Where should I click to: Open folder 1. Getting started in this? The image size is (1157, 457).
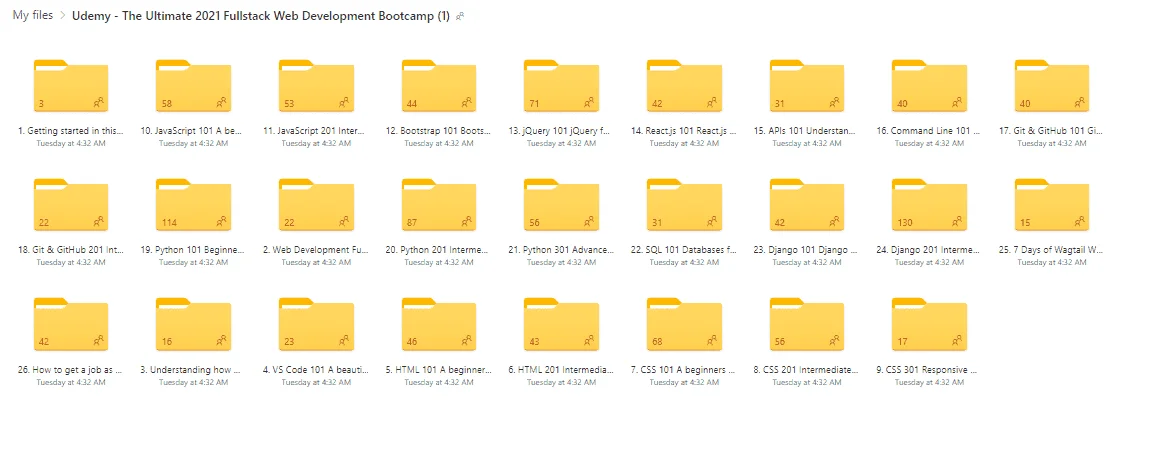[x=71, y=86]
